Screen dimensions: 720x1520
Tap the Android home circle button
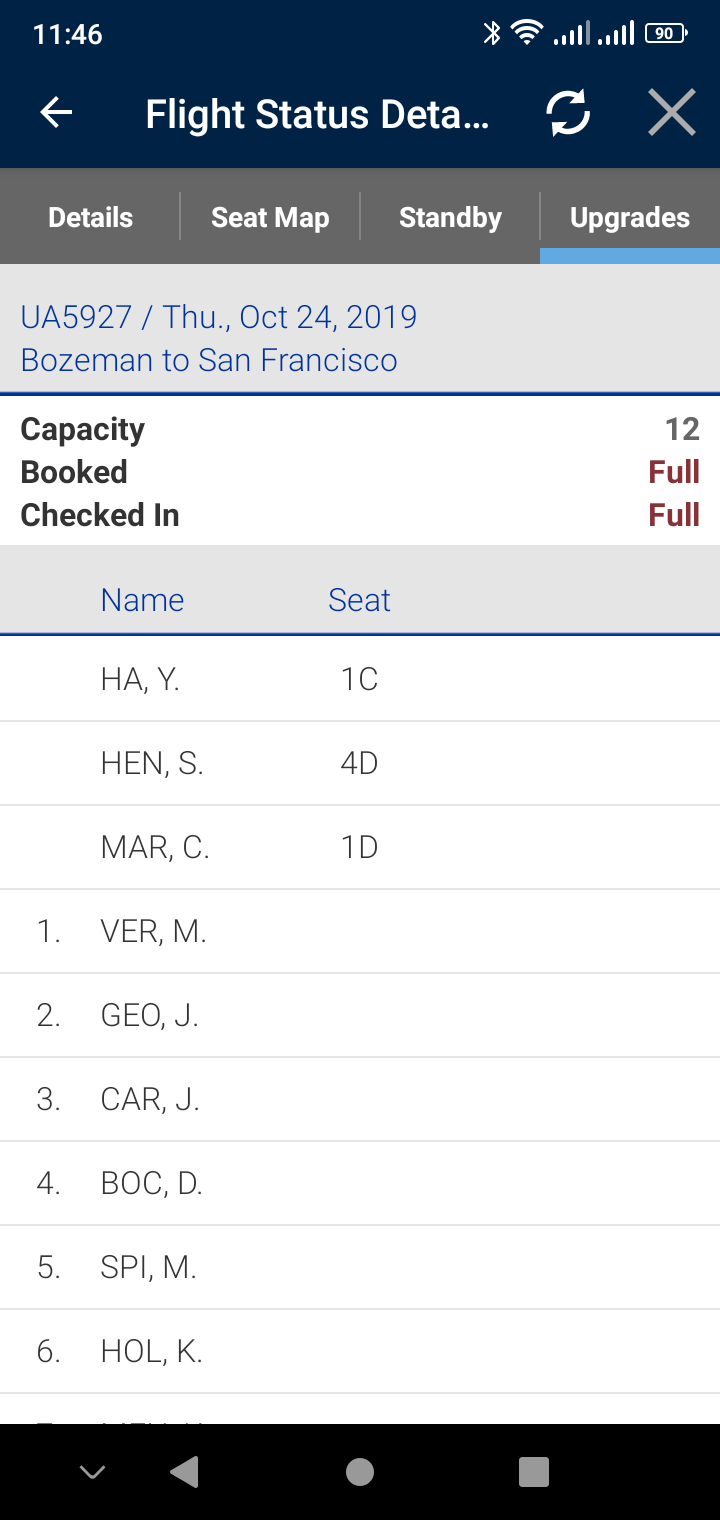[x=360, y=1471]
